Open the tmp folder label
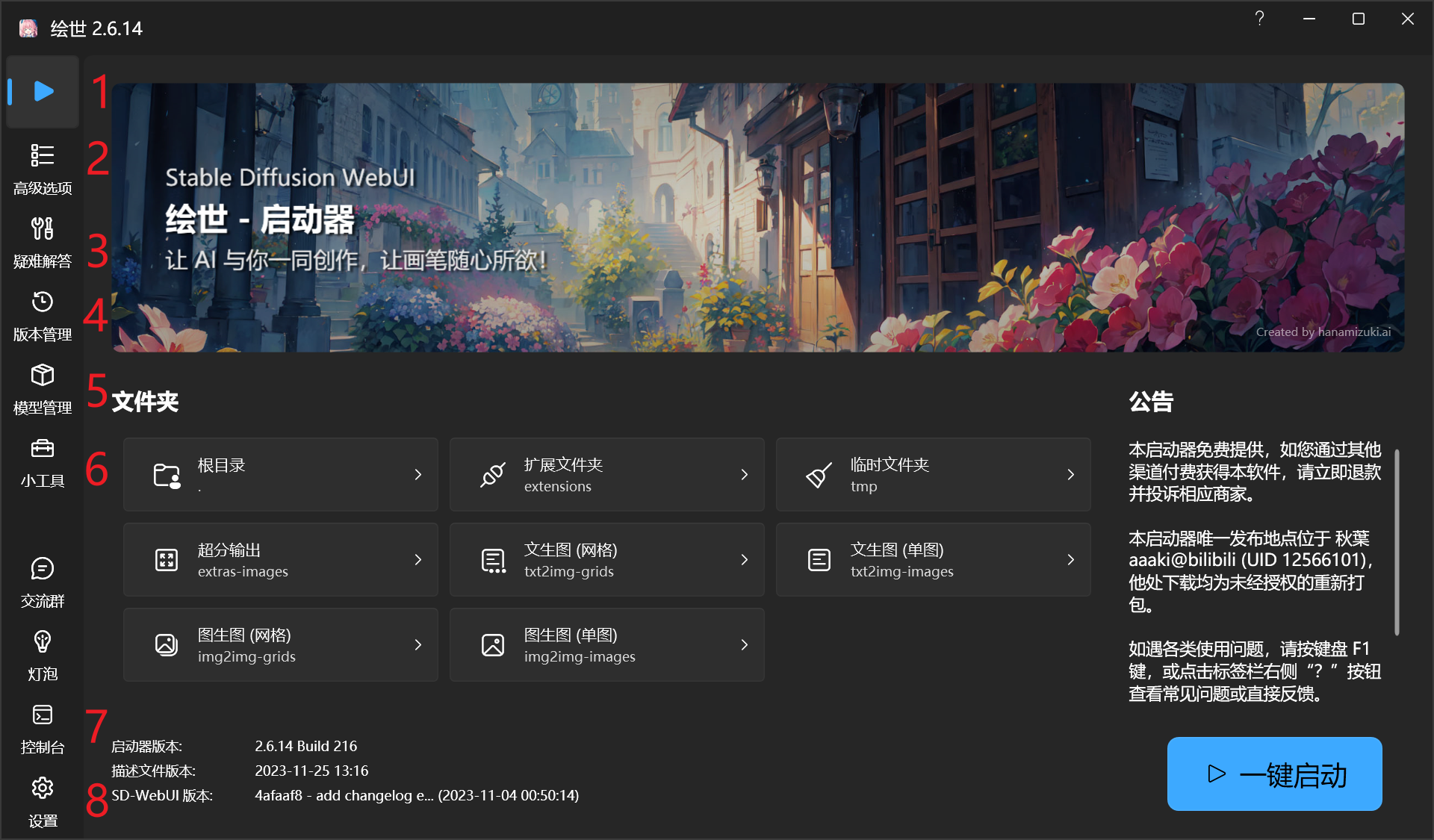Image resolution: width=1434 pixels, height=840 pixels. 863,487
